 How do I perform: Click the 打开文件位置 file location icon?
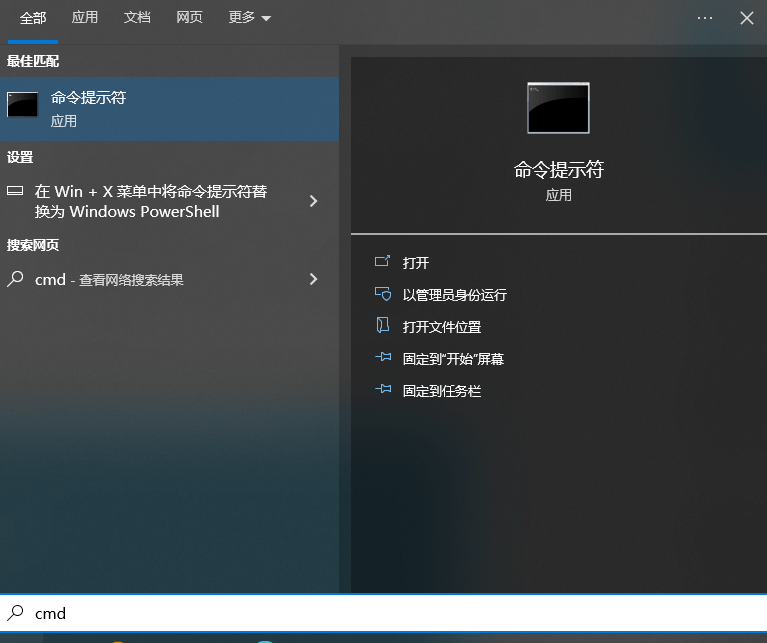(x=382, y=326)
